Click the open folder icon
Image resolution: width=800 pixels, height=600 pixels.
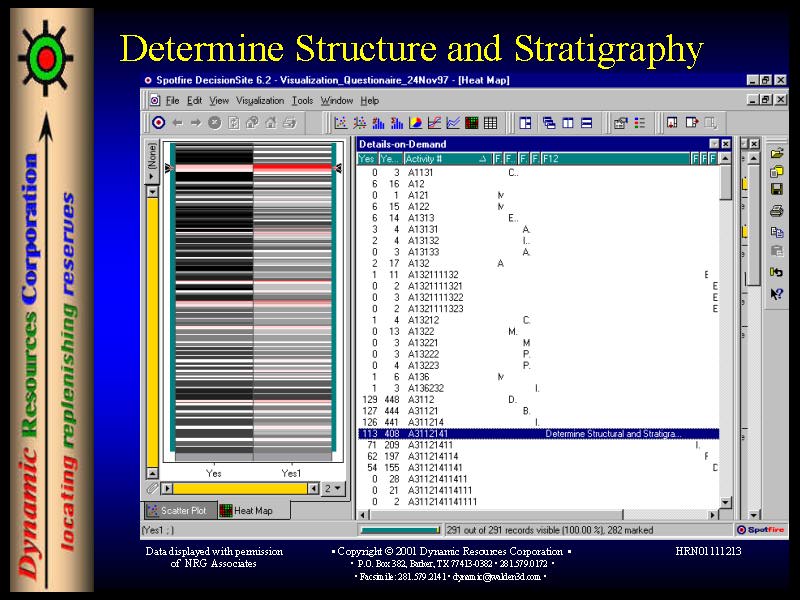click(776, 153)
